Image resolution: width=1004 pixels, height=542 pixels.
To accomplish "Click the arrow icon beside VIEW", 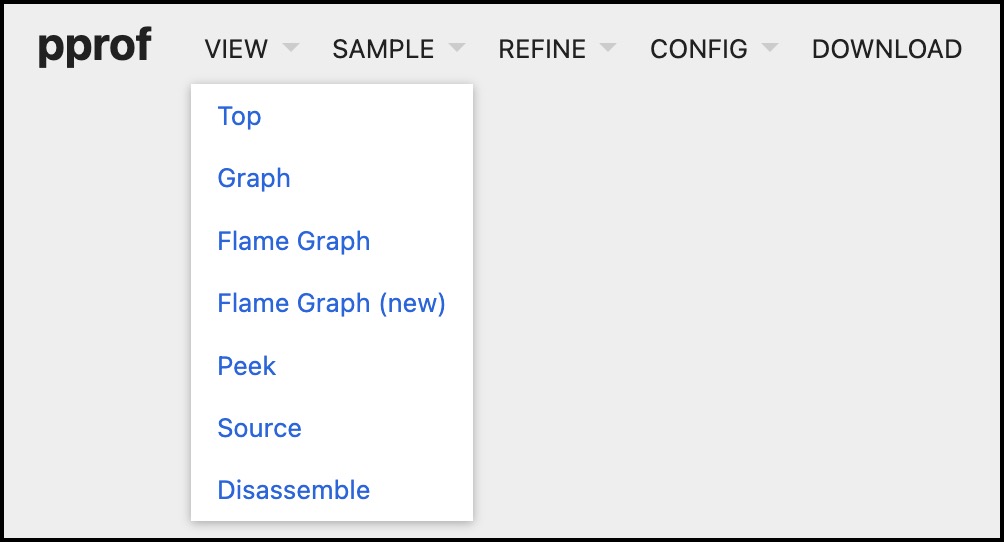I will point(290,48).
